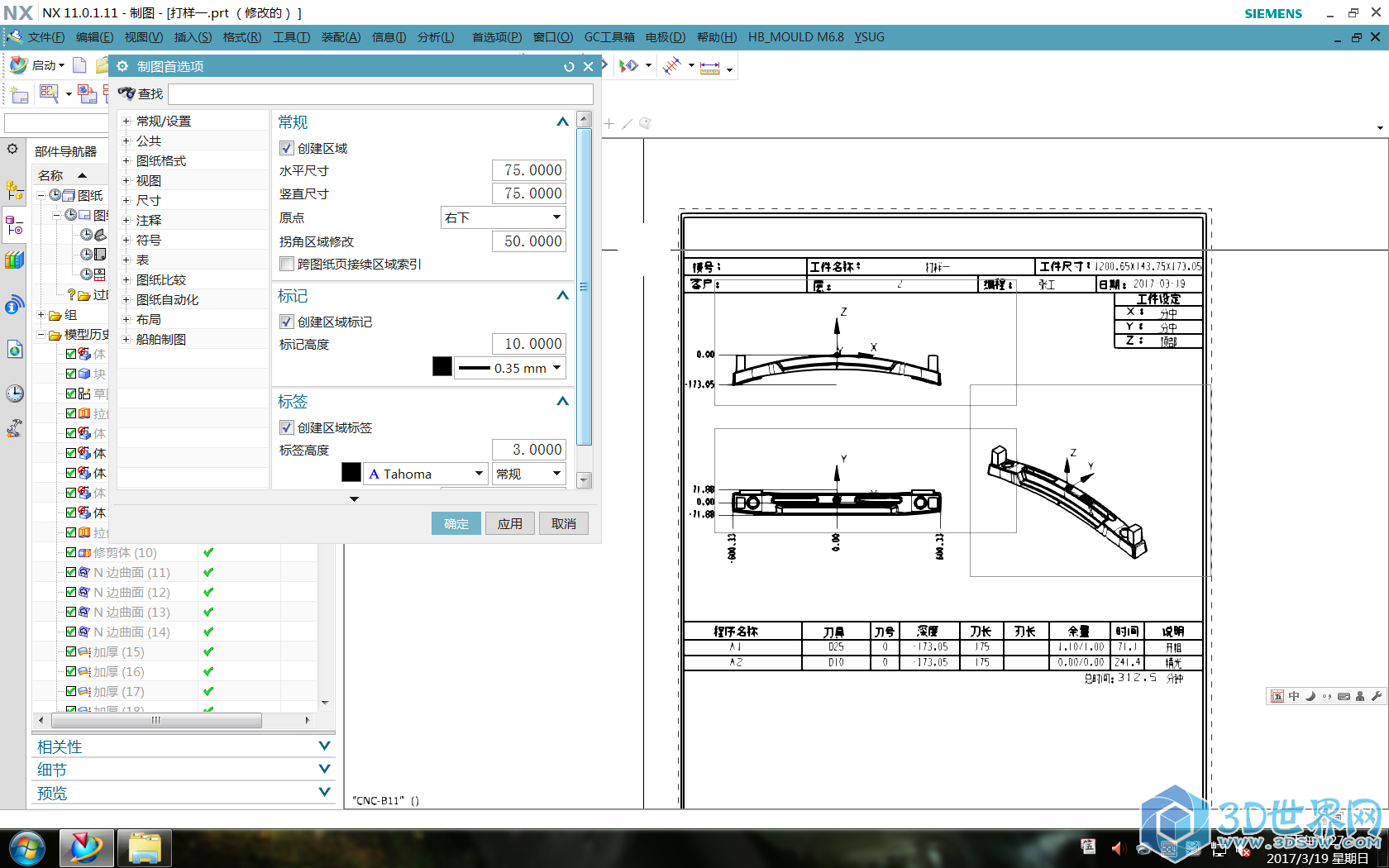Edit the 标记高度 10.0000 field
This screenshot has height=868, width=1389.
(x=529, y=344)
